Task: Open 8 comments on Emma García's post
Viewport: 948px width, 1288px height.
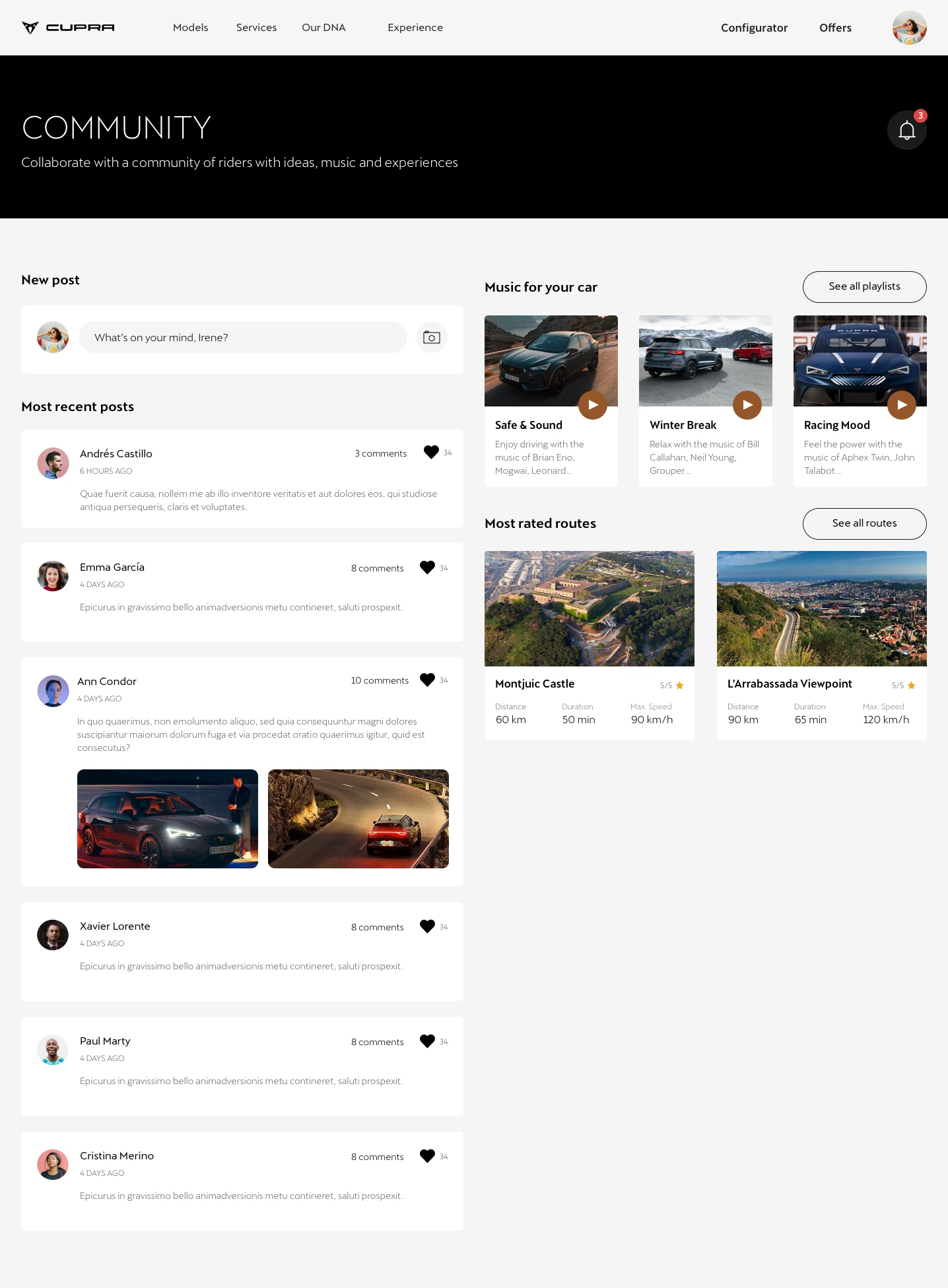Action: pos(377,568)
